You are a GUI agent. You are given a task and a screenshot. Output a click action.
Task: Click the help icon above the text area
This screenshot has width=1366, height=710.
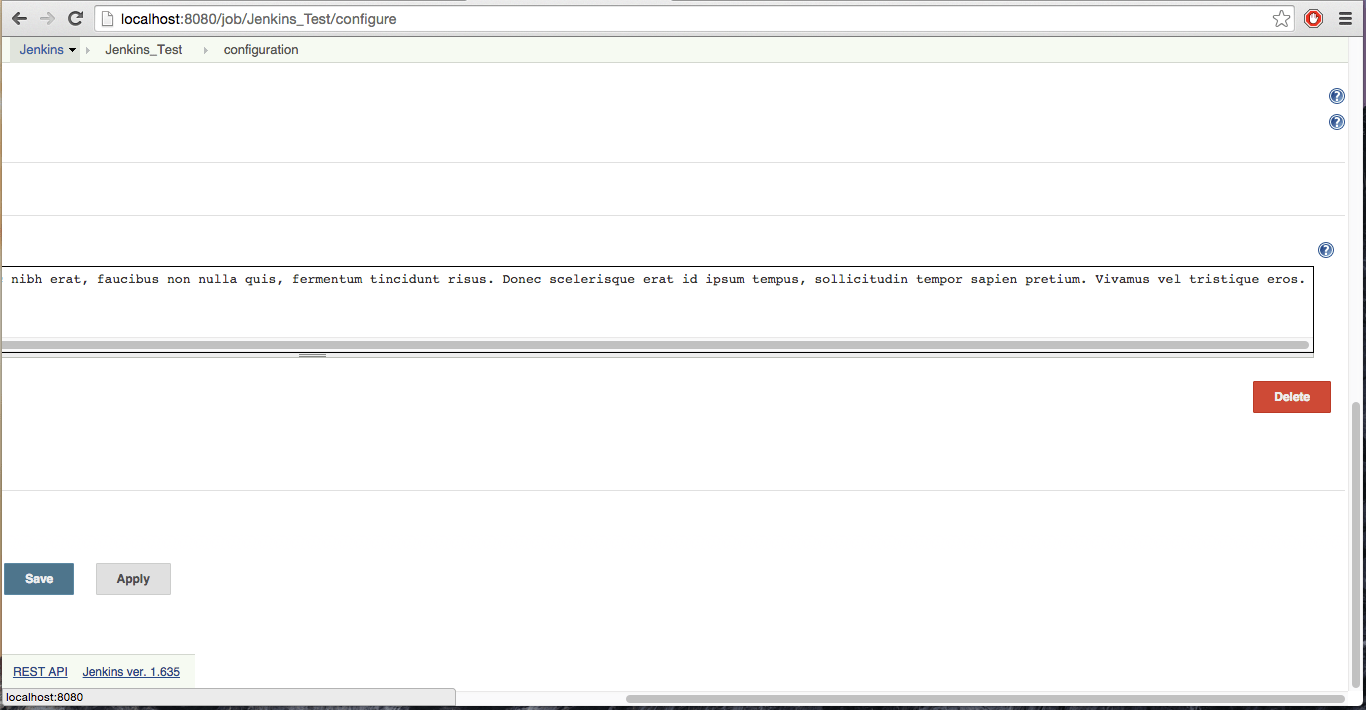1326,250
